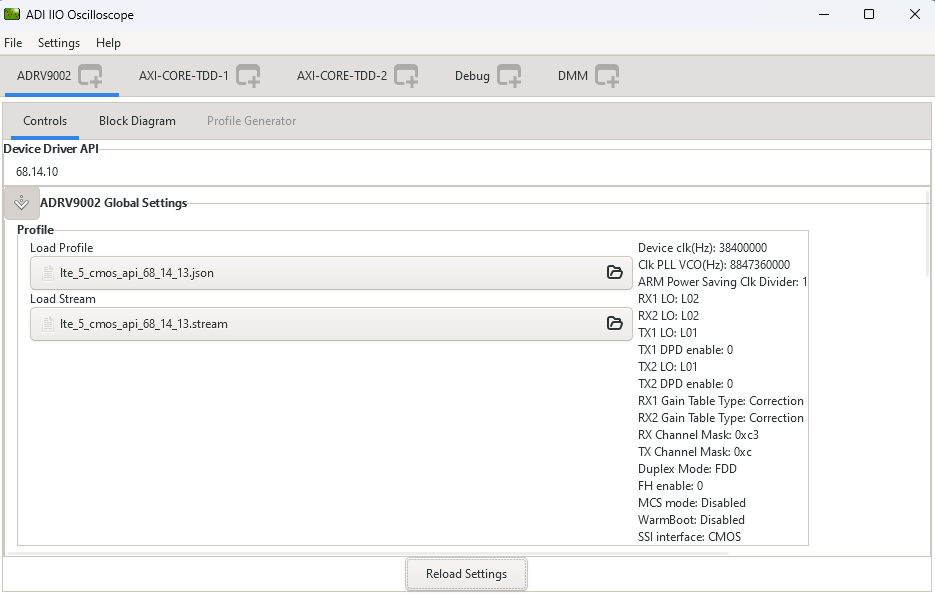
Task: Detach the AXI-CORE-TDD-1 tab into a window
Action: 248,76
